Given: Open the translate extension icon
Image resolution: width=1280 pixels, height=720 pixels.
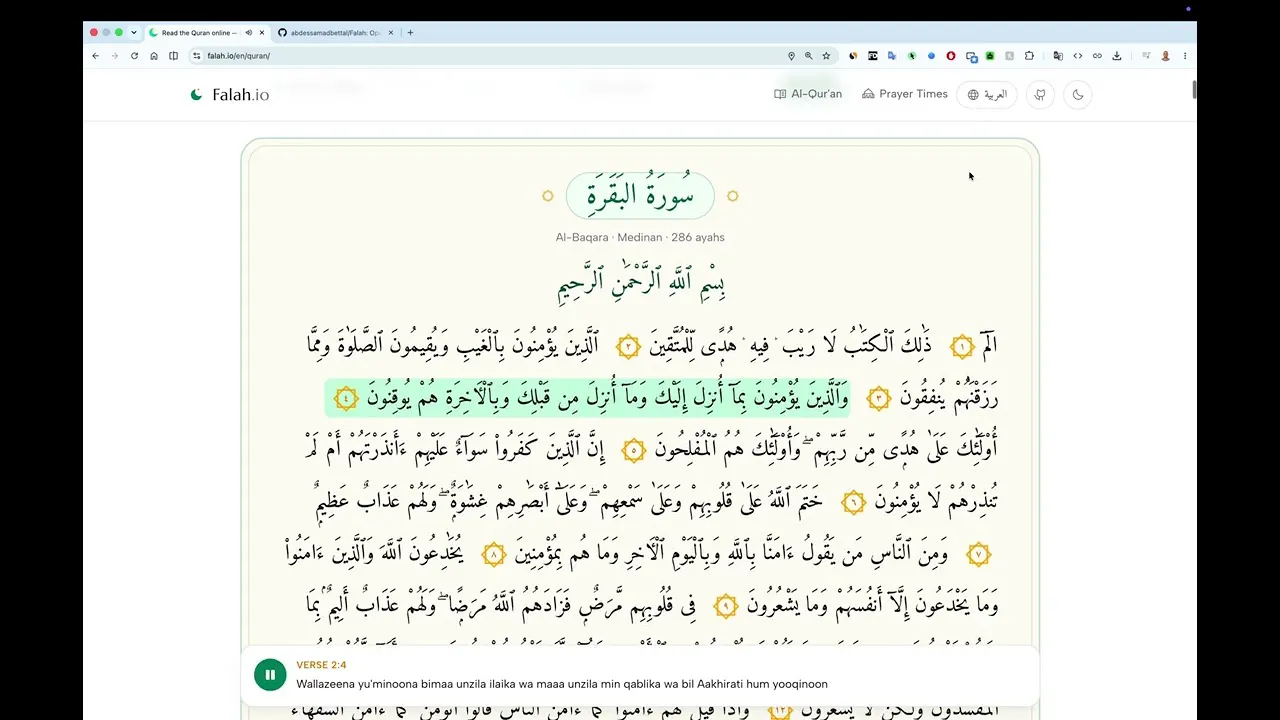Looking at the screenshot, I should tap(892, 56).
